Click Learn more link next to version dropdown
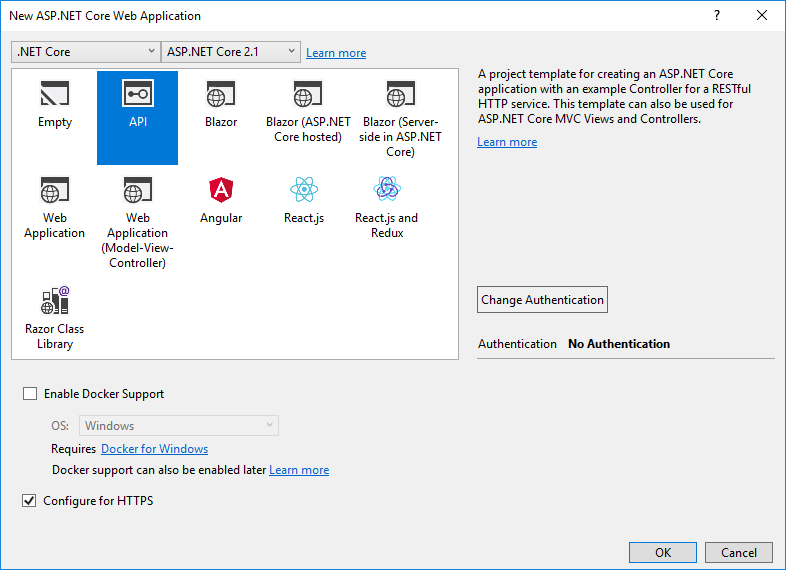The height and width of the screenshot is (570, 786). click(x=336, y=53)
